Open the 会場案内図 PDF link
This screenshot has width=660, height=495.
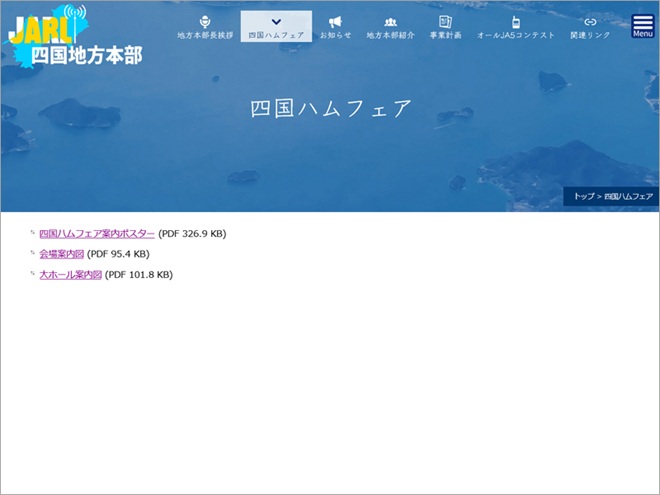click(61, 254)
